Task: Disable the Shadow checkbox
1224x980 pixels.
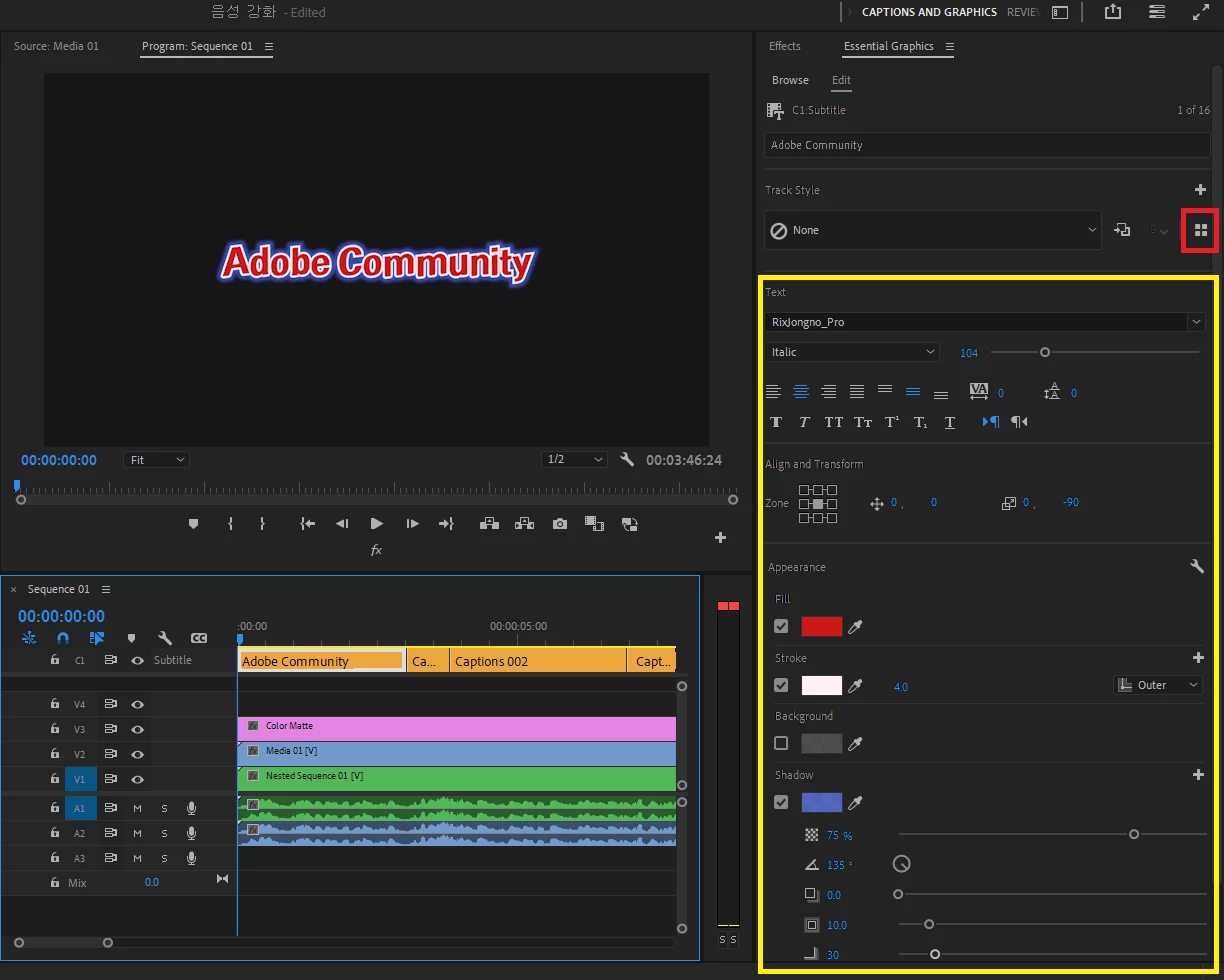Action: tap(781, 802)
